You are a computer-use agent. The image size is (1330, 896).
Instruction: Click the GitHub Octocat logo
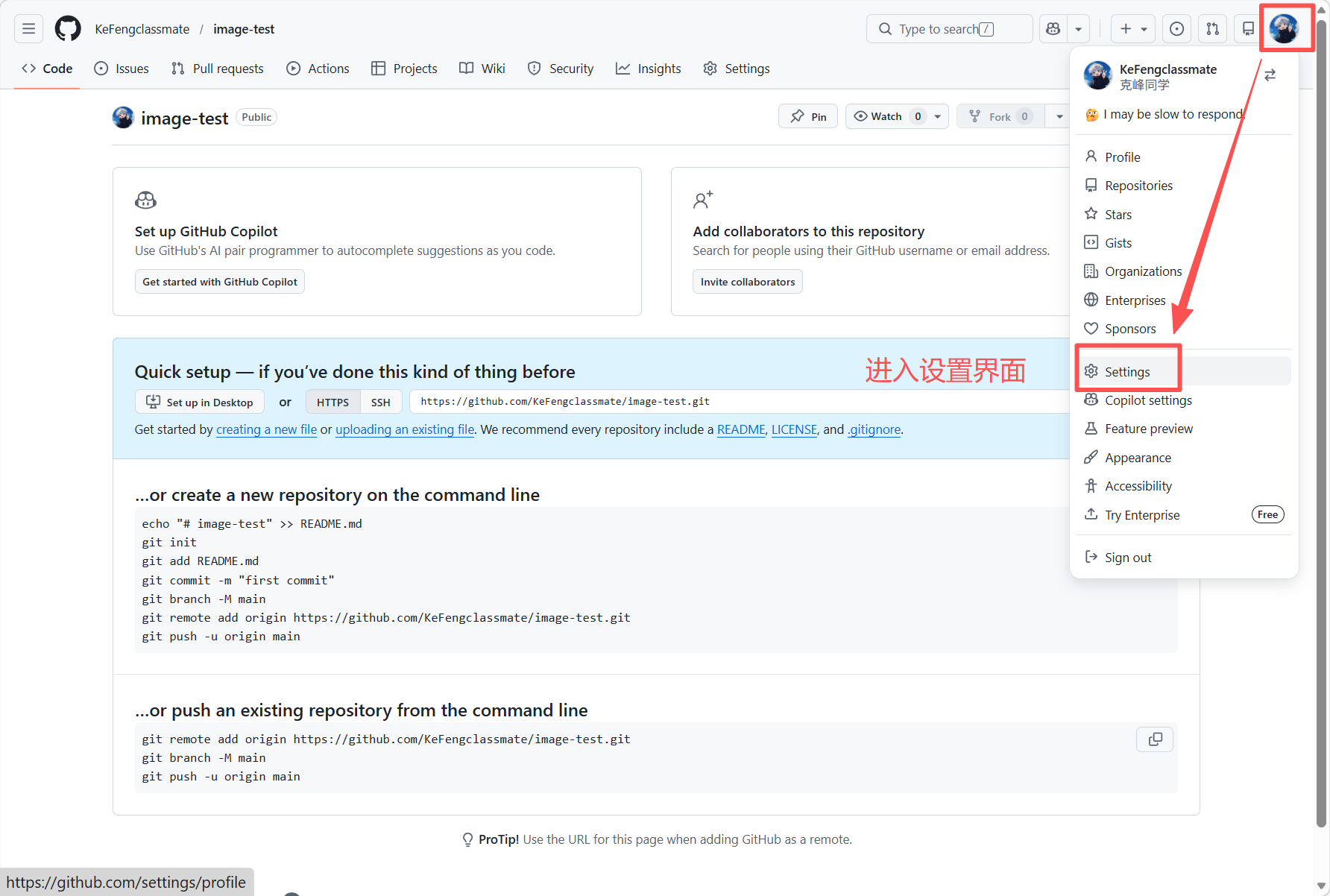[x=68, y=29]
